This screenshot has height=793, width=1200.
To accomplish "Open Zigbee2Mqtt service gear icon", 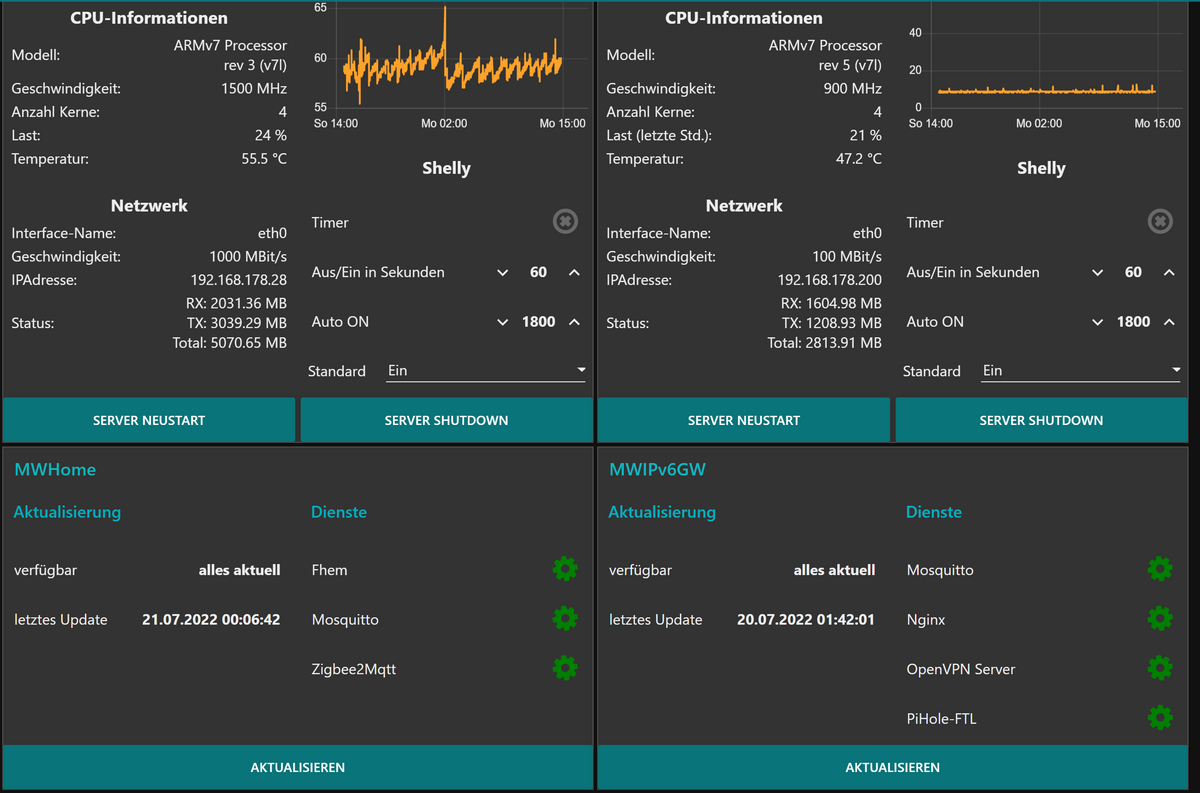I will [565, 668].
